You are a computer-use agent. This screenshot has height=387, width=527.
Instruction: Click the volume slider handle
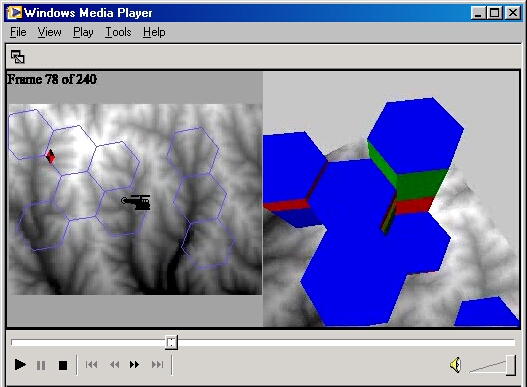(x=511, y=365)
